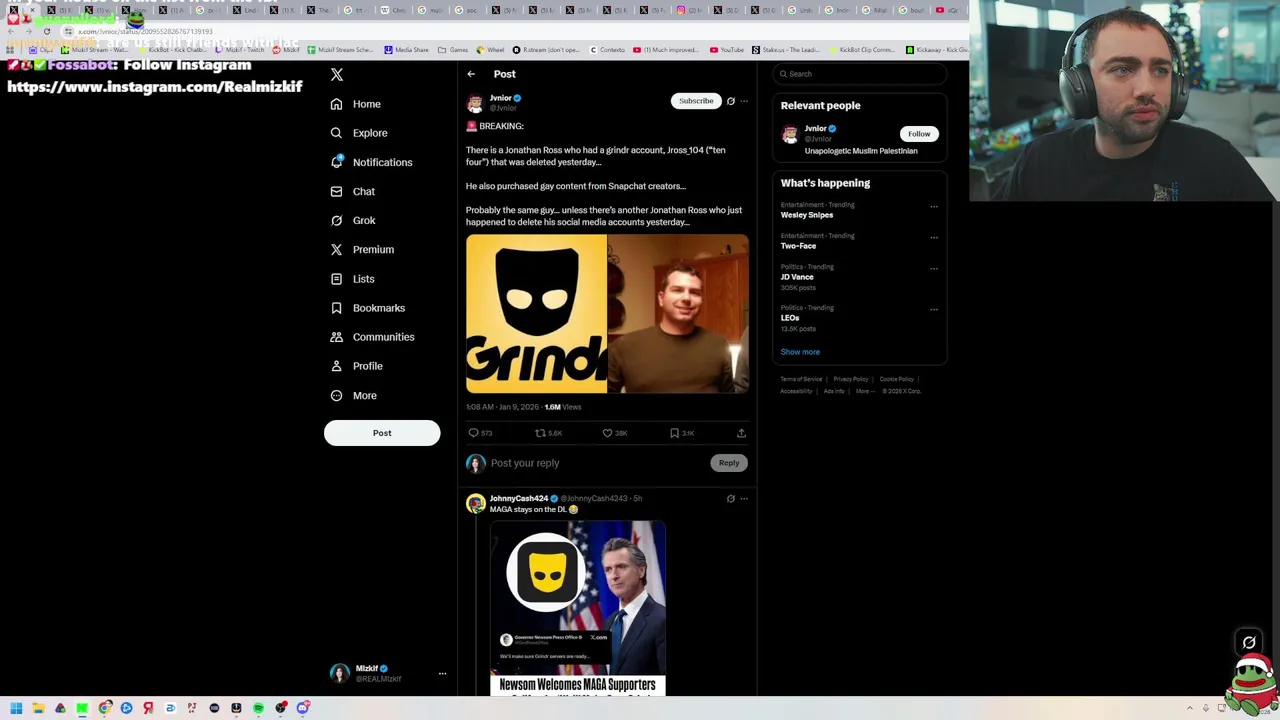
Task: Click the X Search box
Action: (x=859, y=74)
